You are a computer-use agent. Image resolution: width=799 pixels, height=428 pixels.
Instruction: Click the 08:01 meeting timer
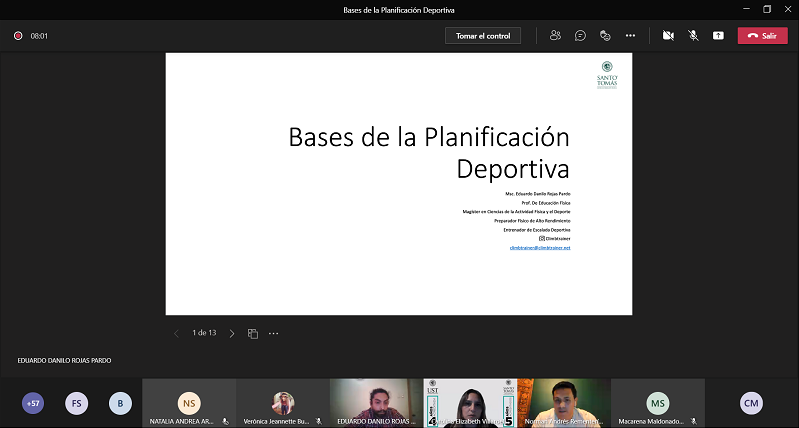coord(39,36)
